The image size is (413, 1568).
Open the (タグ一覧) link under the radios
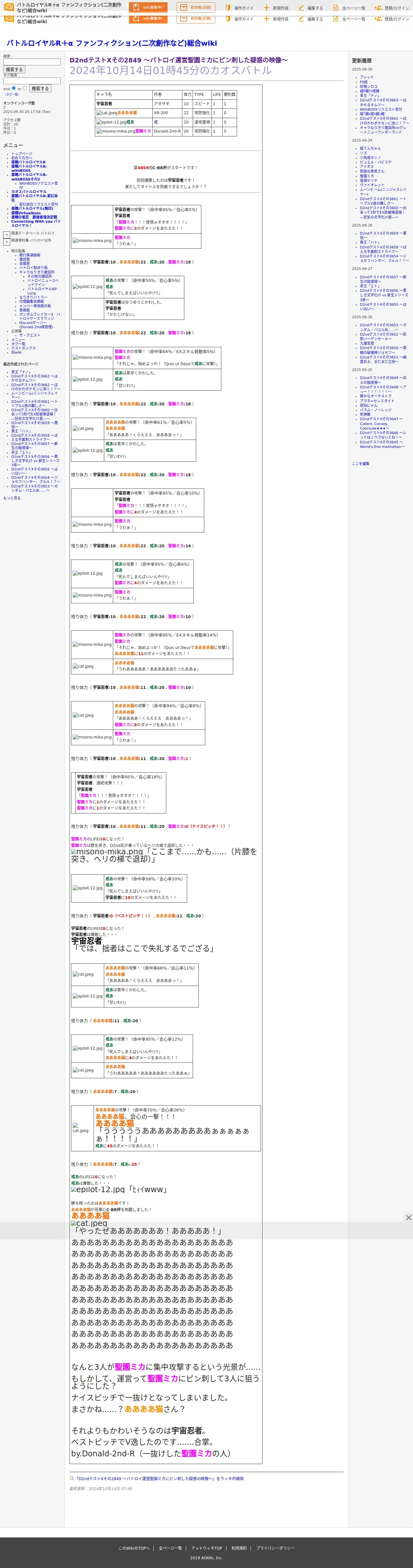[x=12, y=94]
